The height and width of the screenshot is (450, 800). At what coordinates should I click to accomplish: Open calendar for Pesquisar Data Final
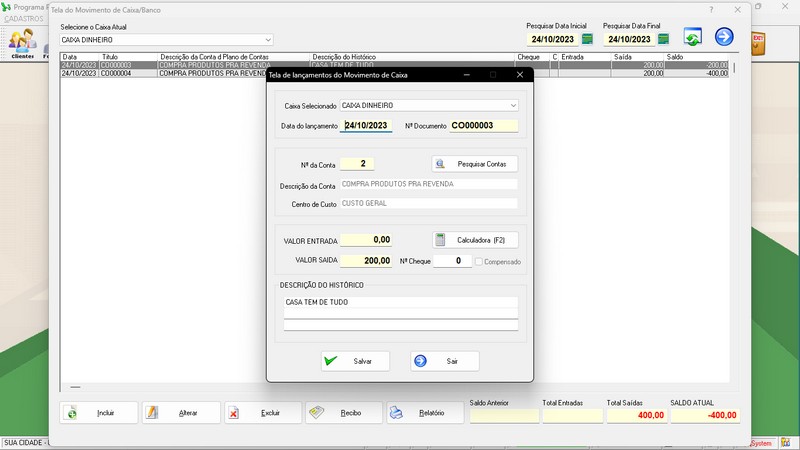[x=663, y=40]
